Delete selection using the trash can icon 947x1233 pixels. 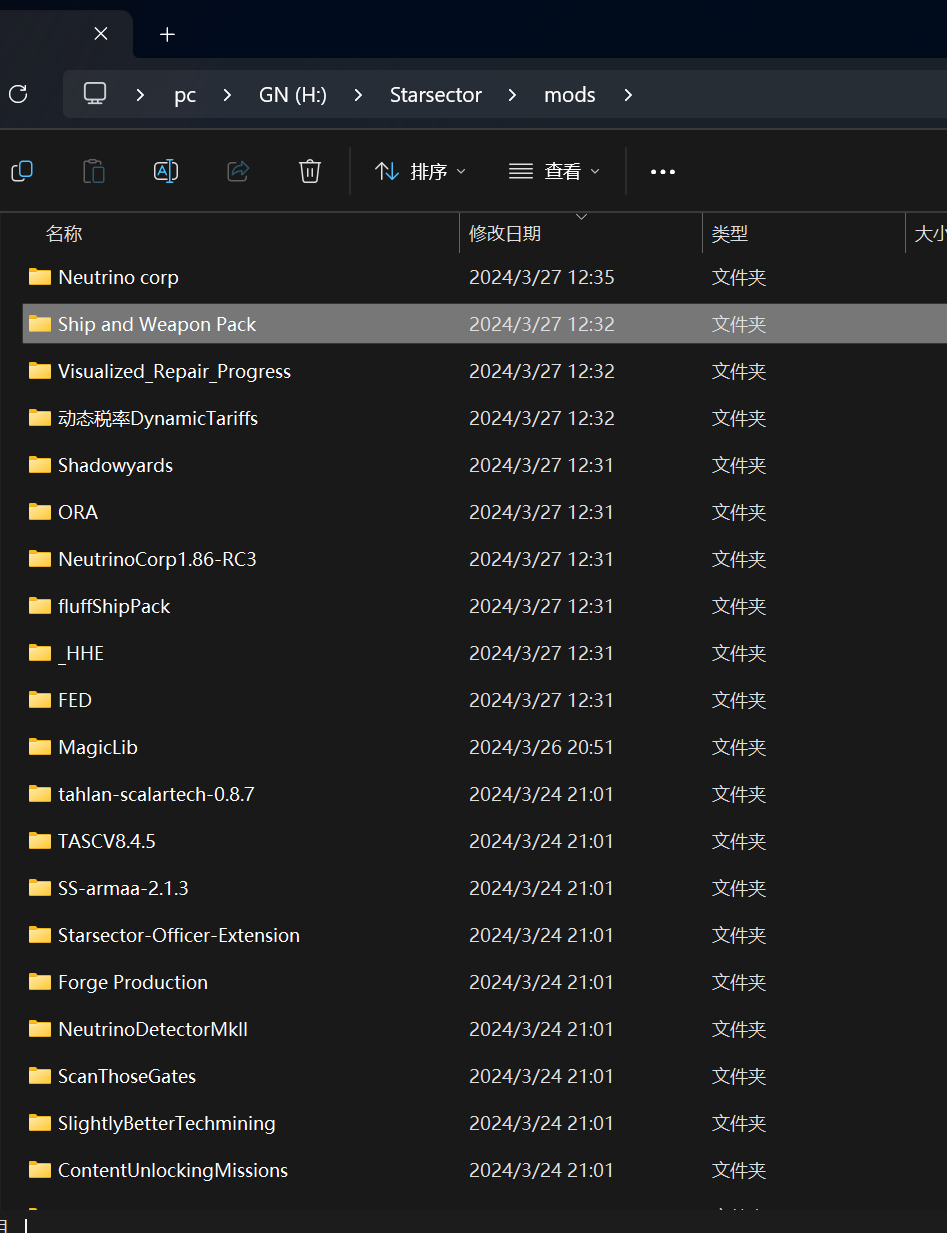pos(310,171)
